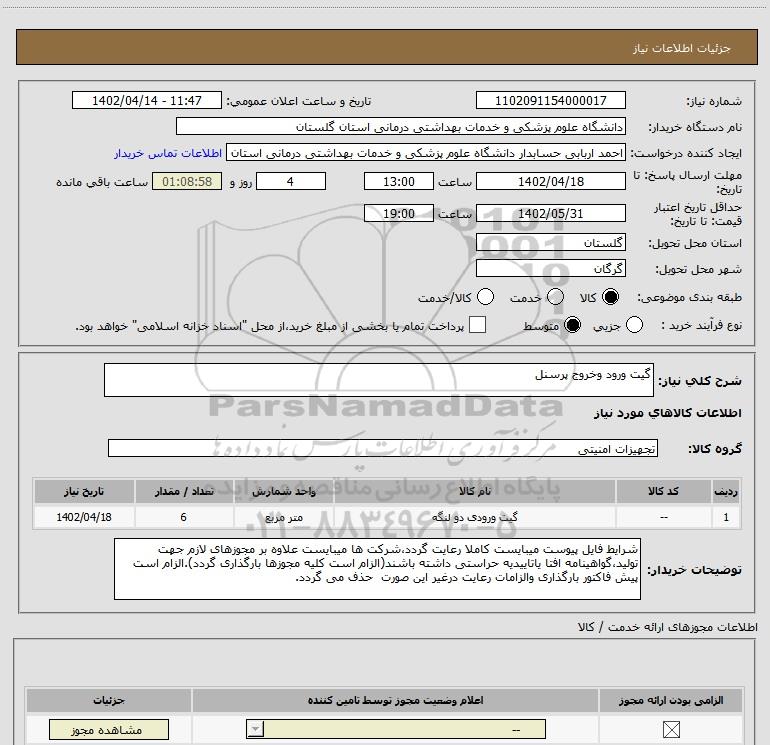This screenshot has width=770, height=745.
Task: Click the need number field 1102091154000017
Action: (x=550, y=101)
